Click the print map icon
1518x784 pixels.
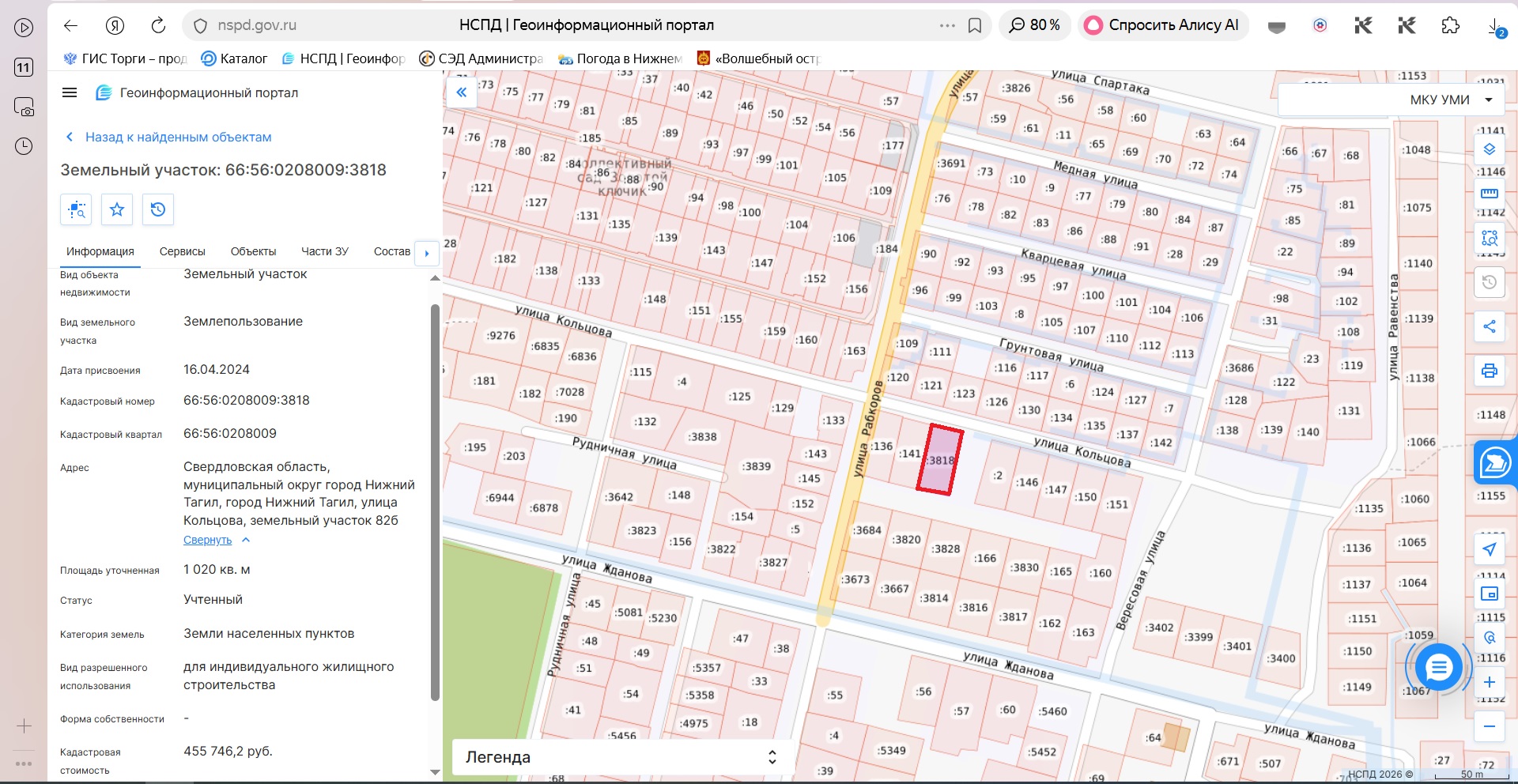coord(1490,371)
